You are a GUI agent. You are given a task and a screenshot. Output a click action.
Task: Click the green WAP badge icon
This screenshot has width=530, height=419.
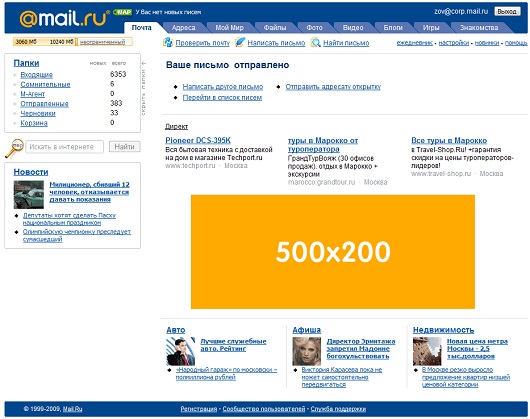coord(122,12)
